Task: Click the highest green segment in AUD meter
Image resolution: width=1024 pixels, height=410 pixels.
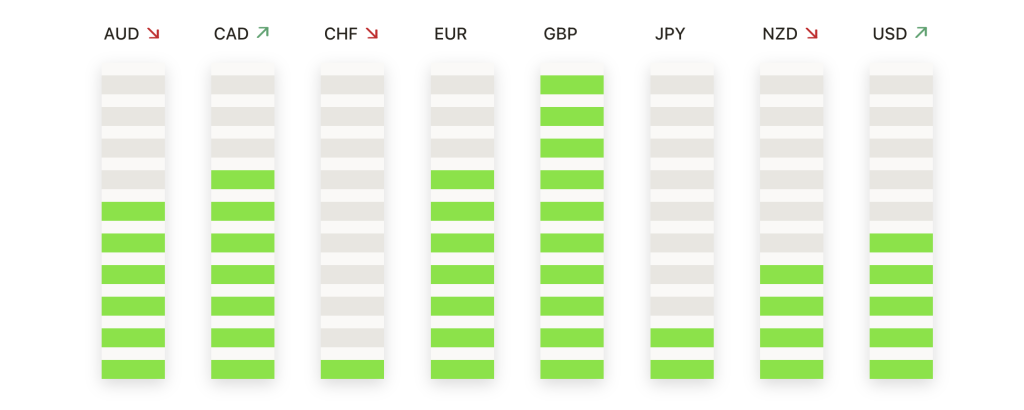Action: 133,211
